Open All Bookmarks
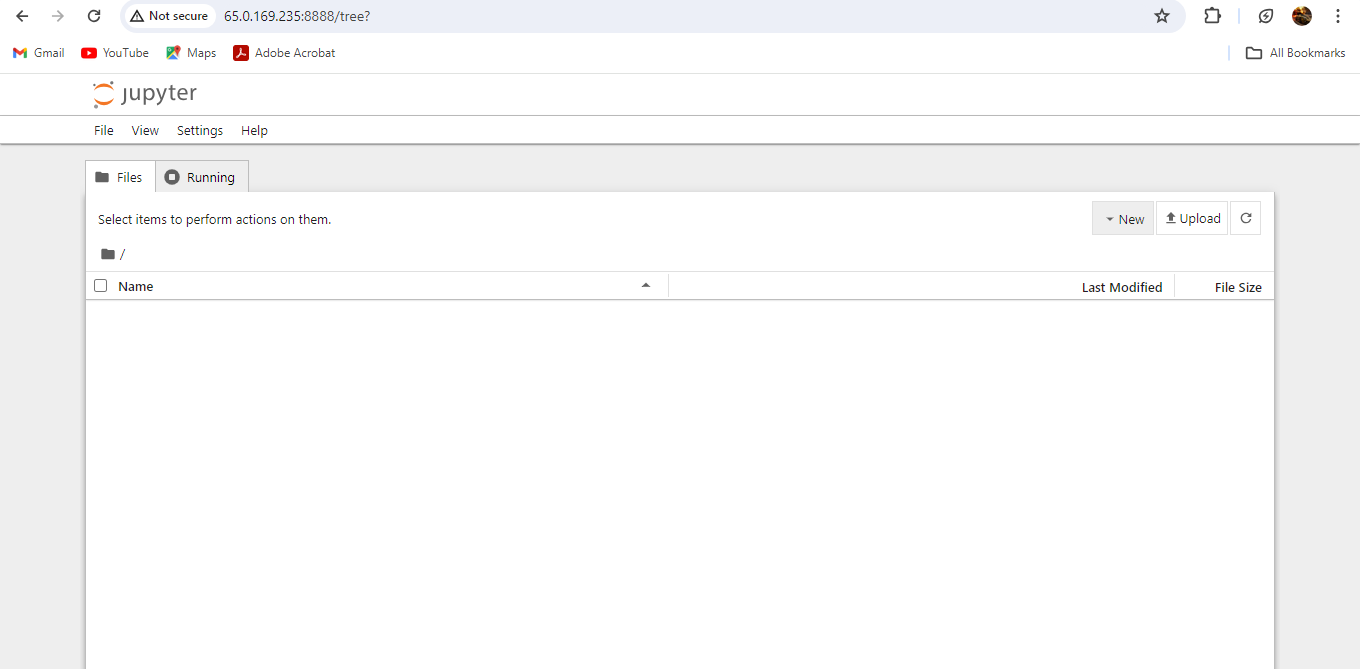 click(1295, 52)
